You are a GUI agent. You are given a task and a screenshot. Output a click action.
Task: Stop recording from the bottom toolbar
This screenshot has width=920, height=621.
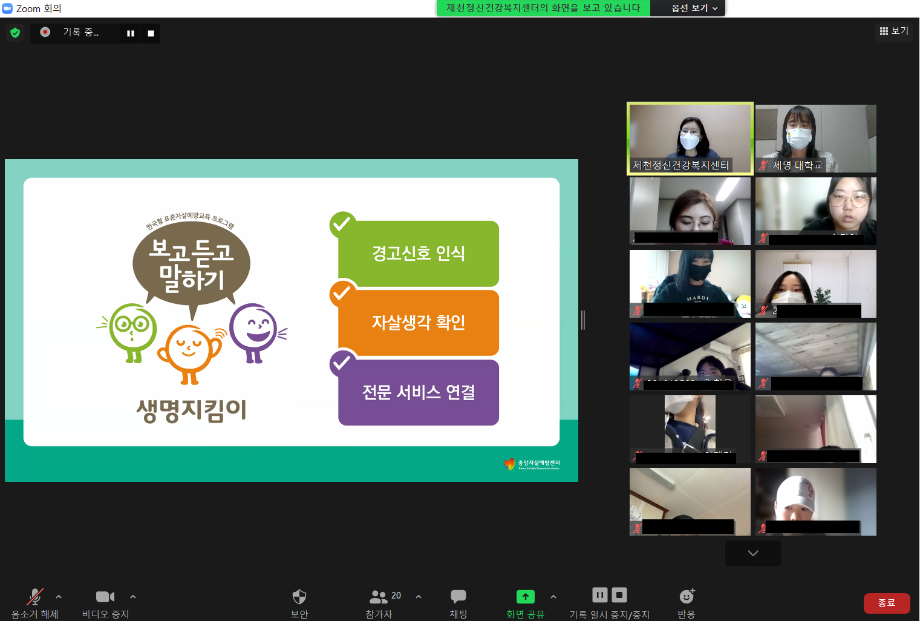pos(620,595)
